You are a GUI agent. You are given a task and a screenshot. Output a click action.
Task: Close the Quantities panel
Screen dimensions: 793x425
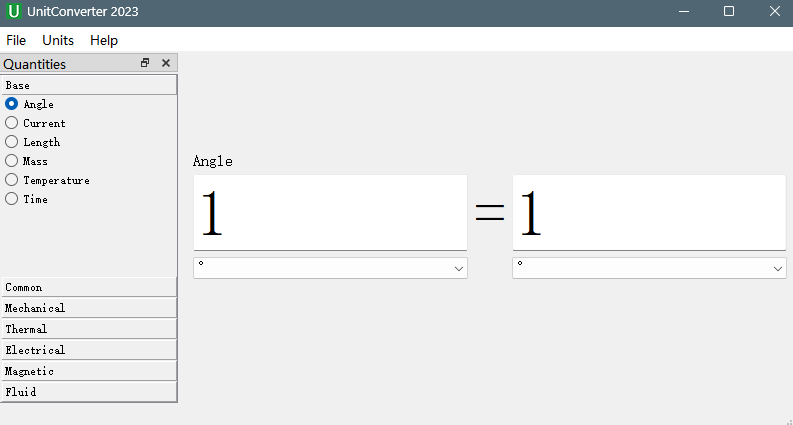[x=166, y=63]
